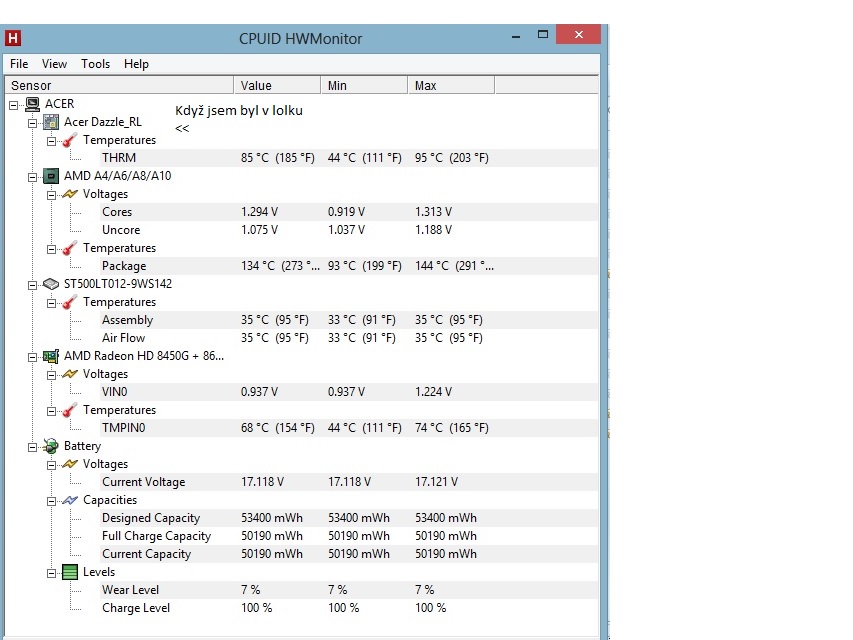Screen dimensions: 853x640
Task: Select the Package temperature row label
Action: coord(124,266)
